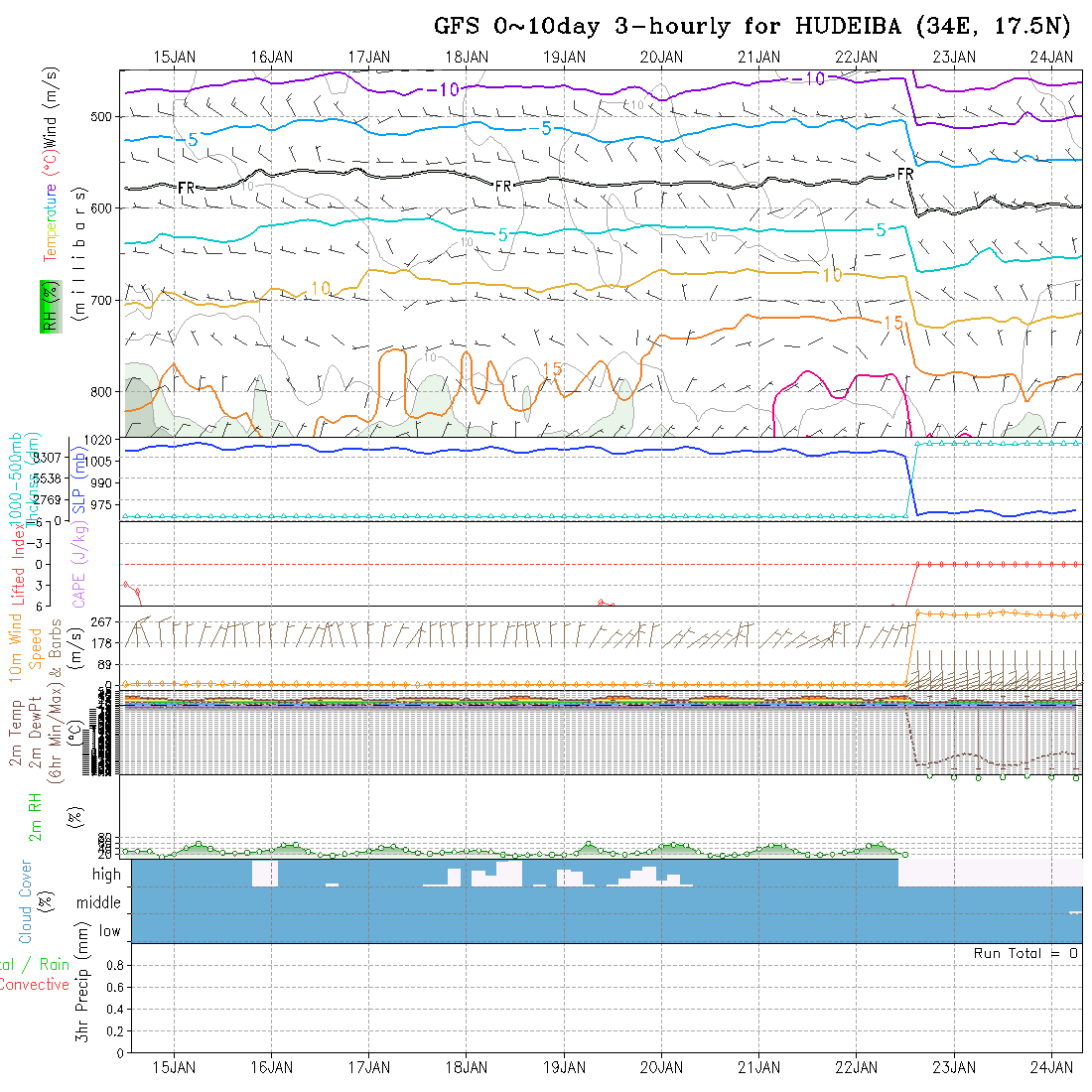Click the 267 wind speed tick label
The image size is (1092, 1092).
pos(105,622)
